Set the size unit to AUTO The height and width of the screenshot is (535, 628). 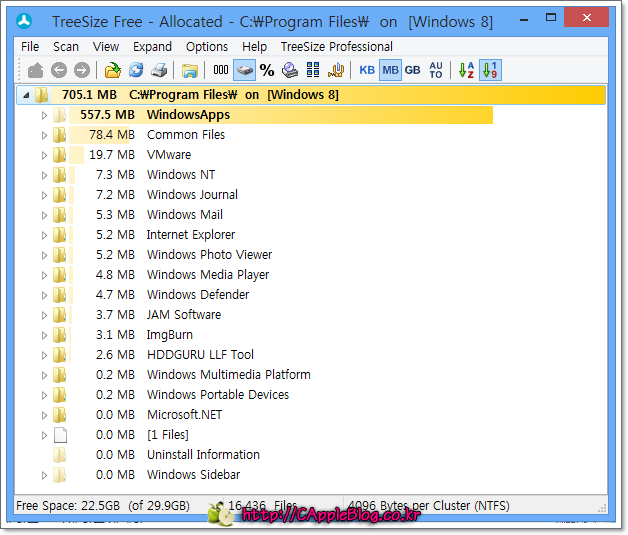pyautogui.click(x=436, y=70)
